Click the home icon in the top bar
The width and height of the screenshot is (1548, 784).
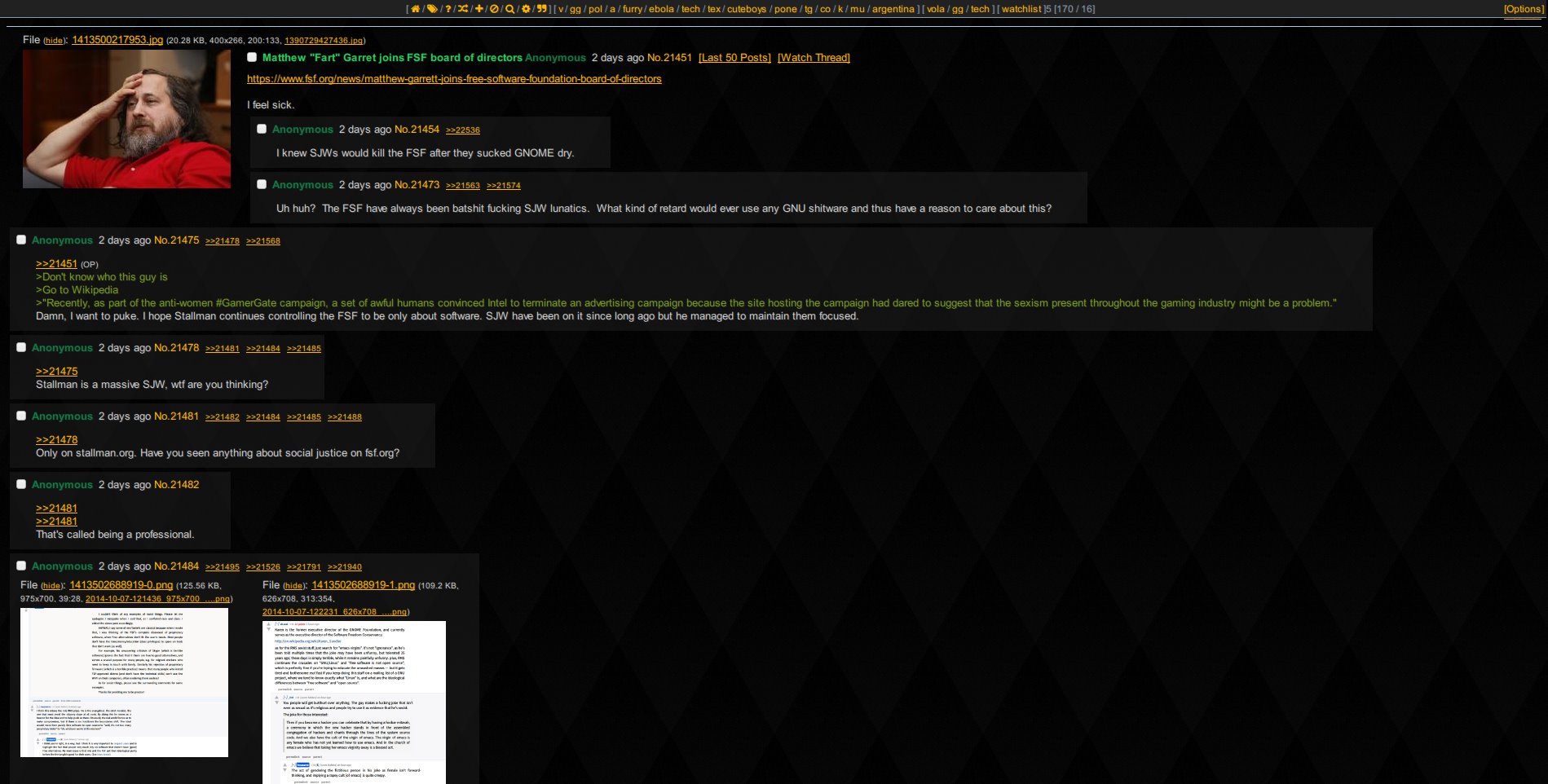point(416,8)
